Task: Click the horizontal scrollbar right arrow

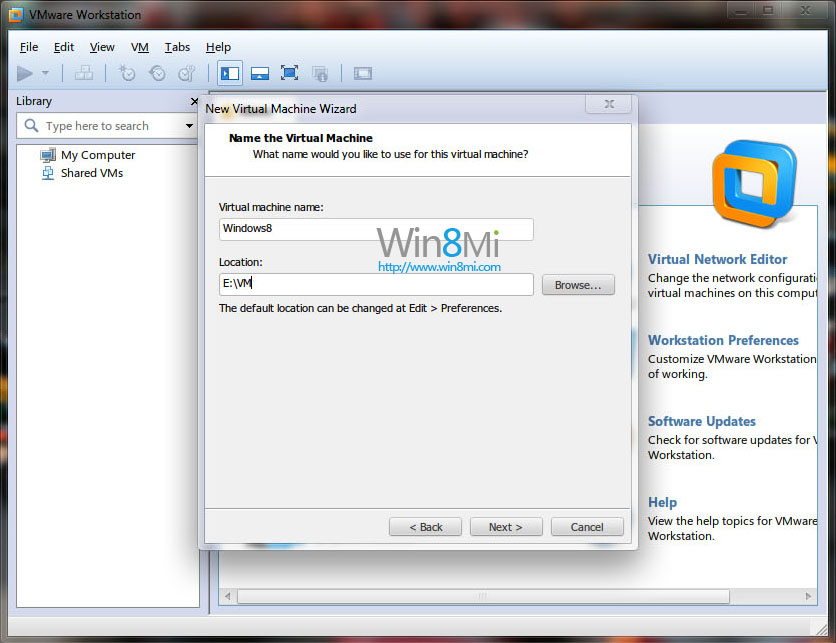Action: click(x=808, y=596)
